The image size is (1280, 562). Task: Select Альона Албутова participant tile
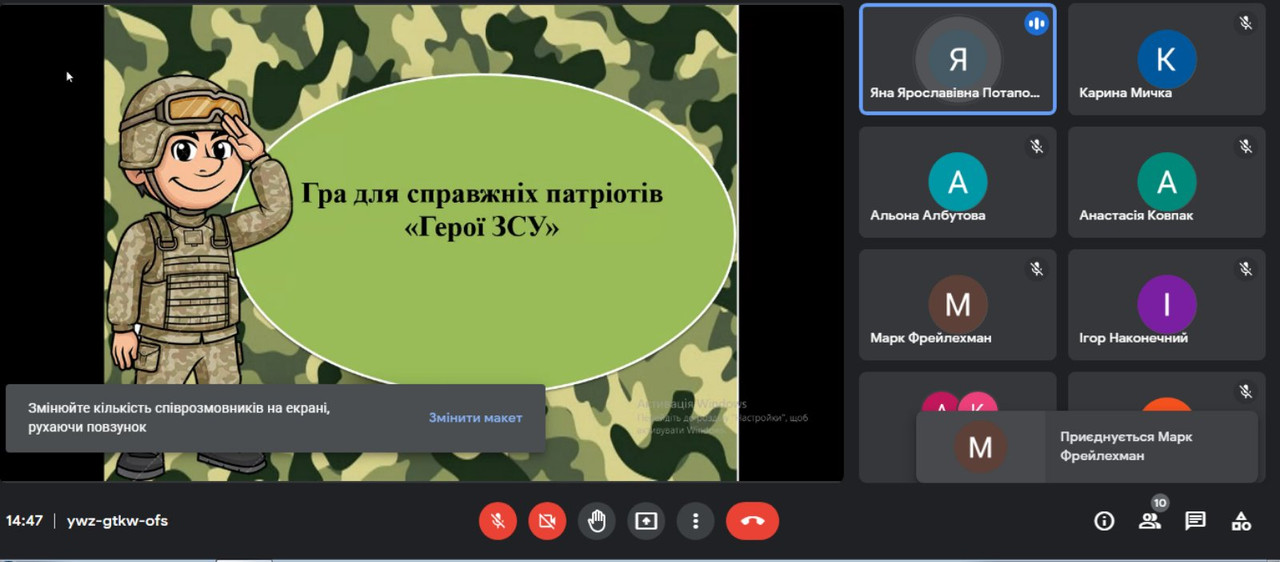(x=958, y=182)
